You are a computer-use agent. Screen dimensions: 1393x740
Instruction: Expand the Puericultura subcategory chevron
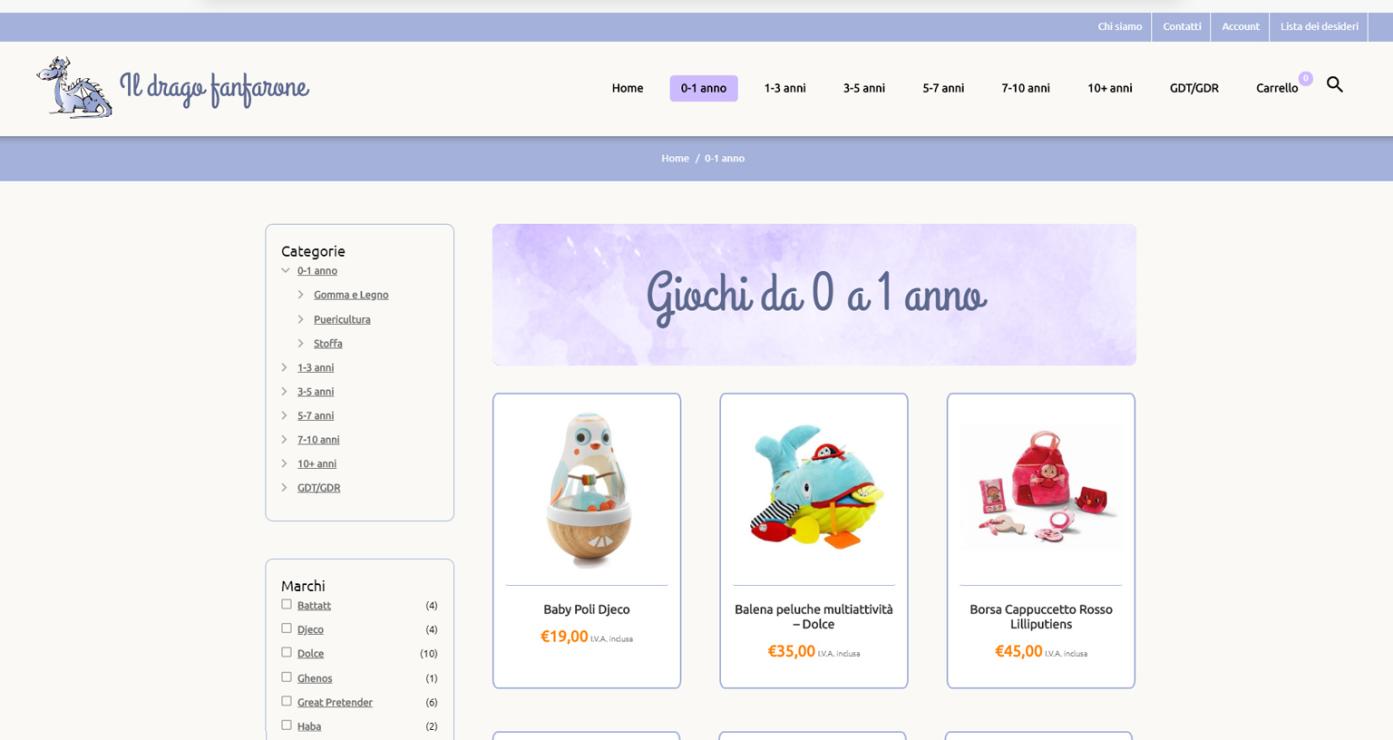pyautogui.click(x=301, y=319)
